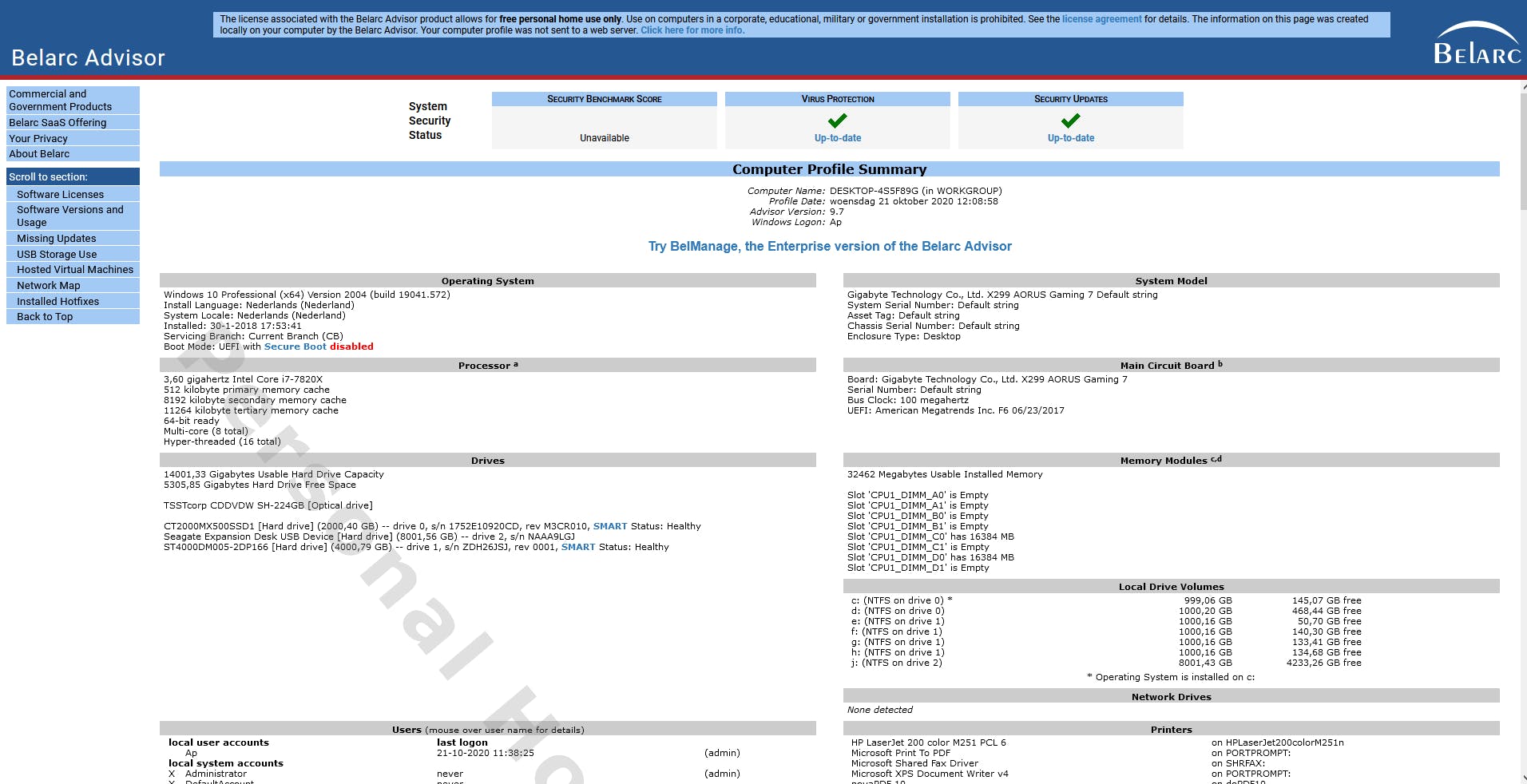Click the page's vertical scrollbar thumb
This screenshot has height=784, width=1527.
[1524, 152]
